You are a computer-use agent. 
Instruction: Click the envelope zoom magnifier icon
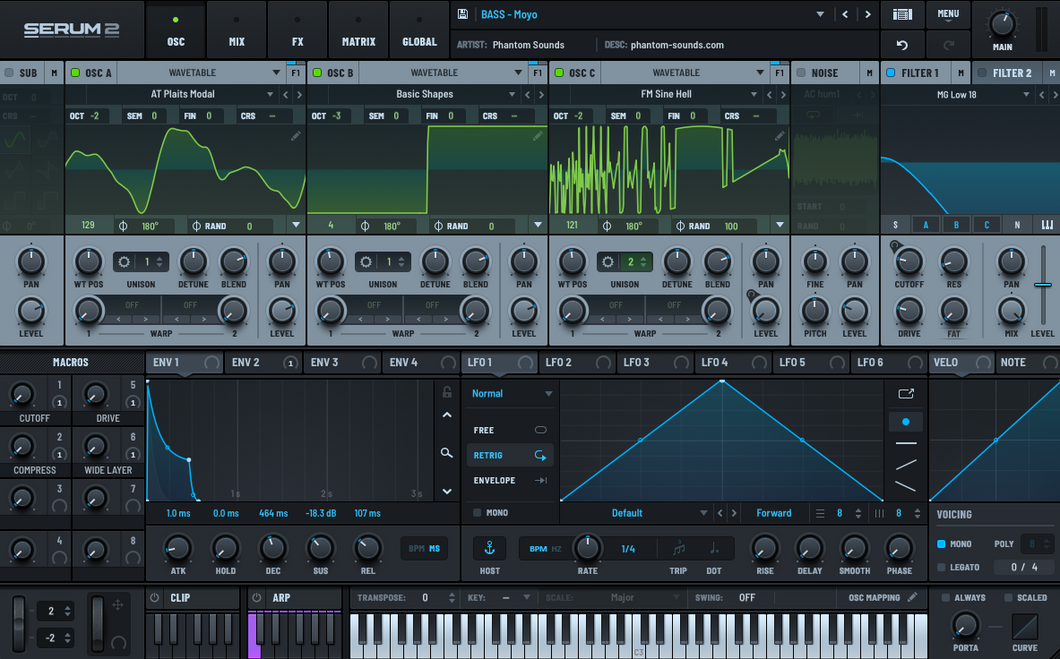(x=447, y=453)
